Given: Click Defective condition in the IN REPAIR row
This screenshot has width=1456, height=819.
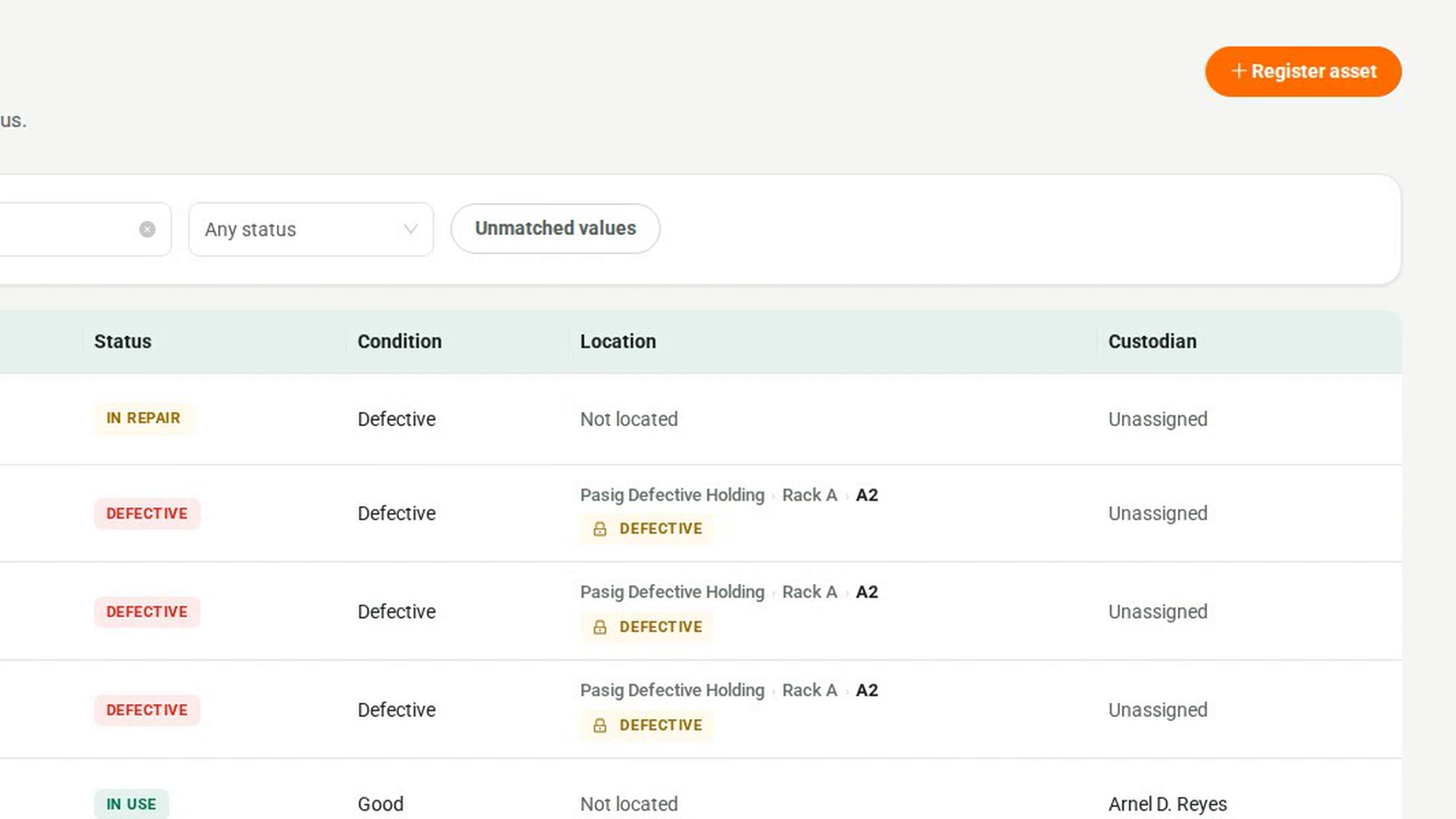Looking at the screenshot, I should point(397,419).
